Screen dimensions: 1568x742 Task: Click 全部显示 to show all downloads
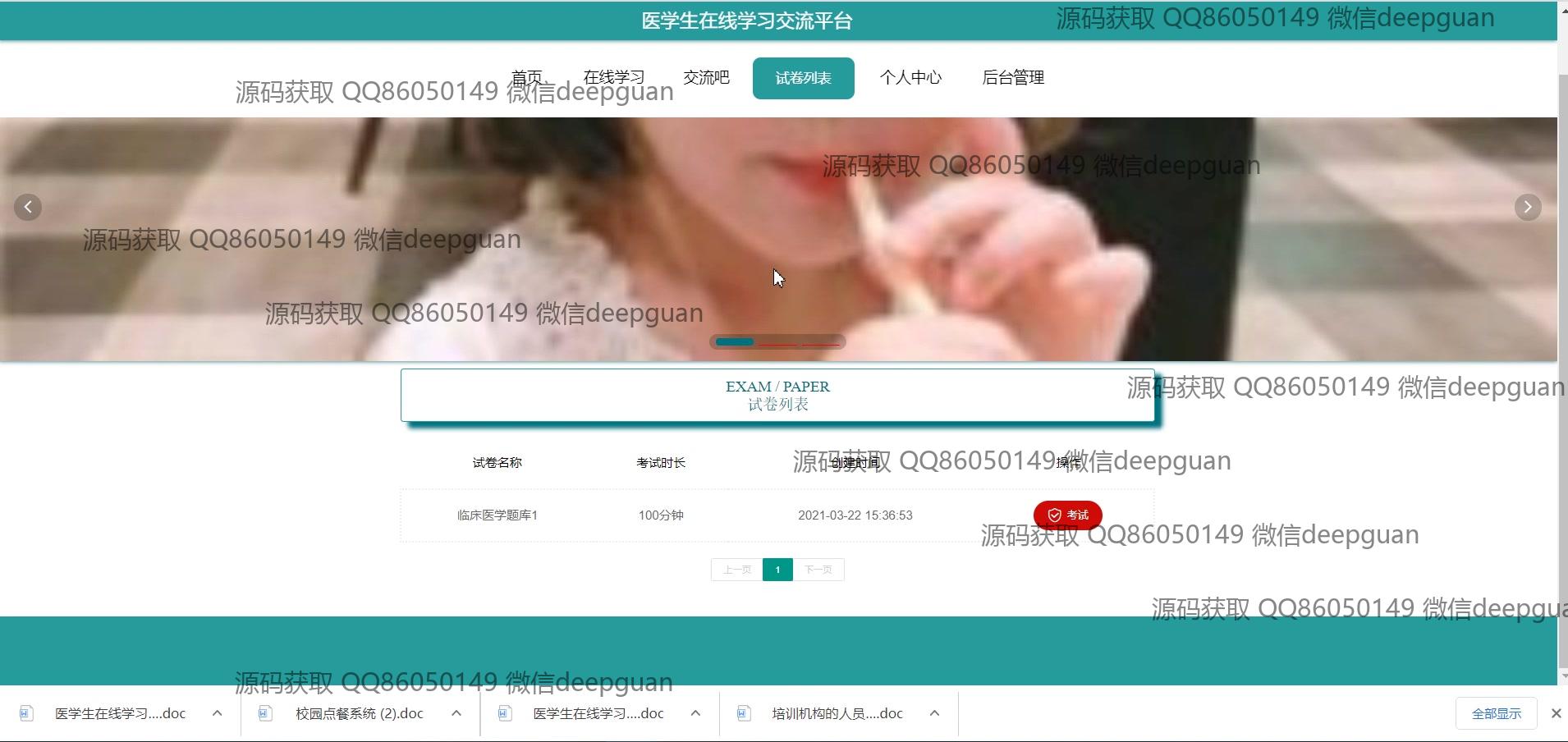(x=1497, y=713)
